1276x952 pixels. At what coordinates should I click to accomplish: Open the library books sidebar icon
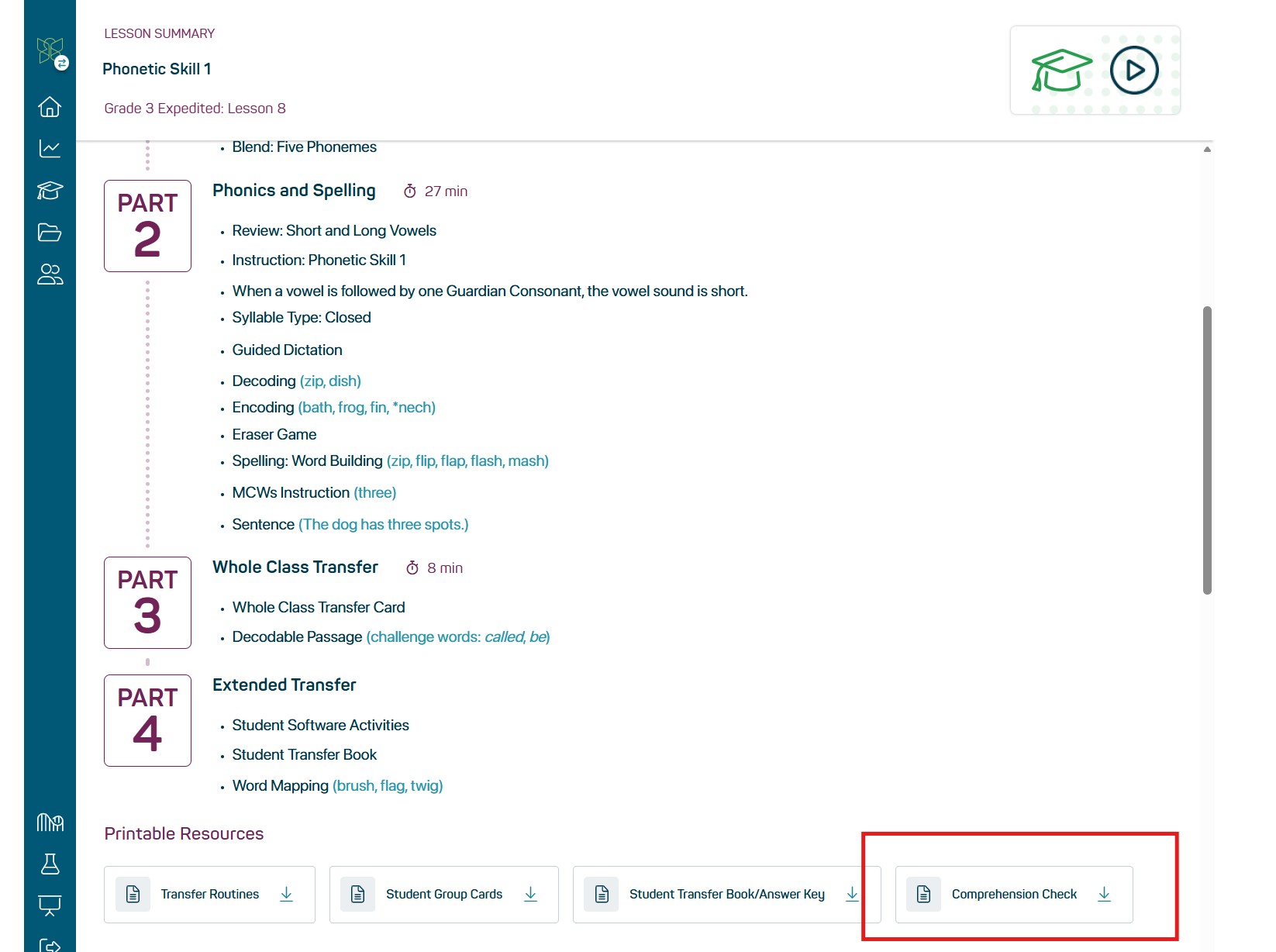tap(50, 823)
